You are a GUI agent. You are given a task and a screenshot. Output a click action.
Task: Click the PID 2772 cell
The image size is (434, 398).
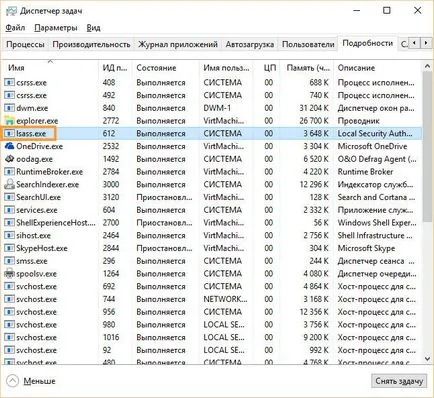[x=111, y=121]
